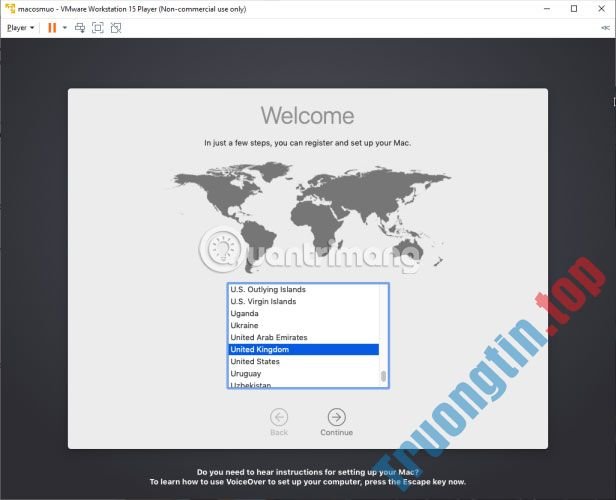
Task: Choose Uganda from country list
Action: pos(303,313)
